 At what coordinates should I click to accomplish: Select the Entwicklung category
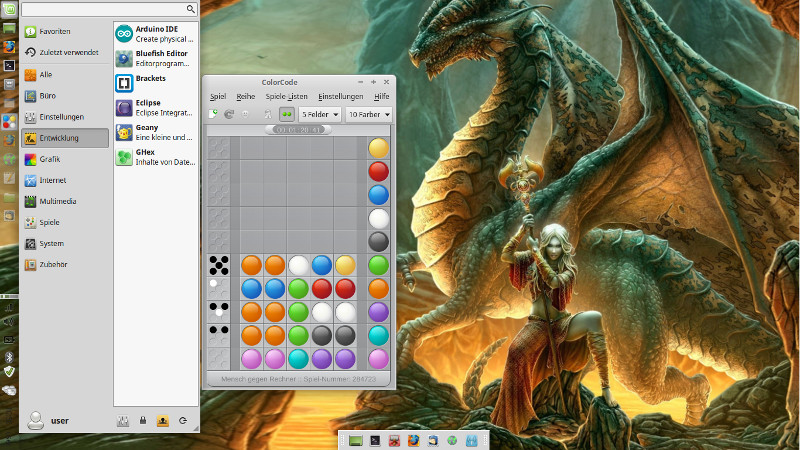click(x=65, y=138)
